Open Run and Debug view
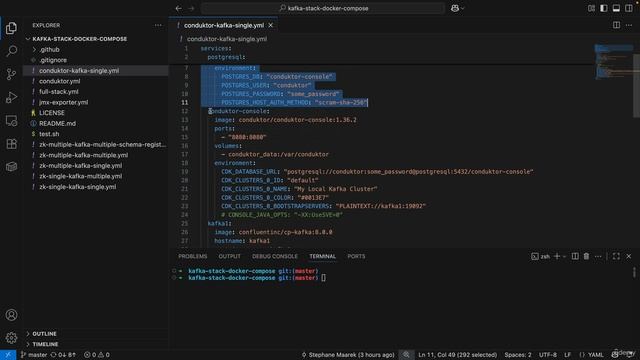This screenshot has width=640, height=360. click(x=11, y=97)
